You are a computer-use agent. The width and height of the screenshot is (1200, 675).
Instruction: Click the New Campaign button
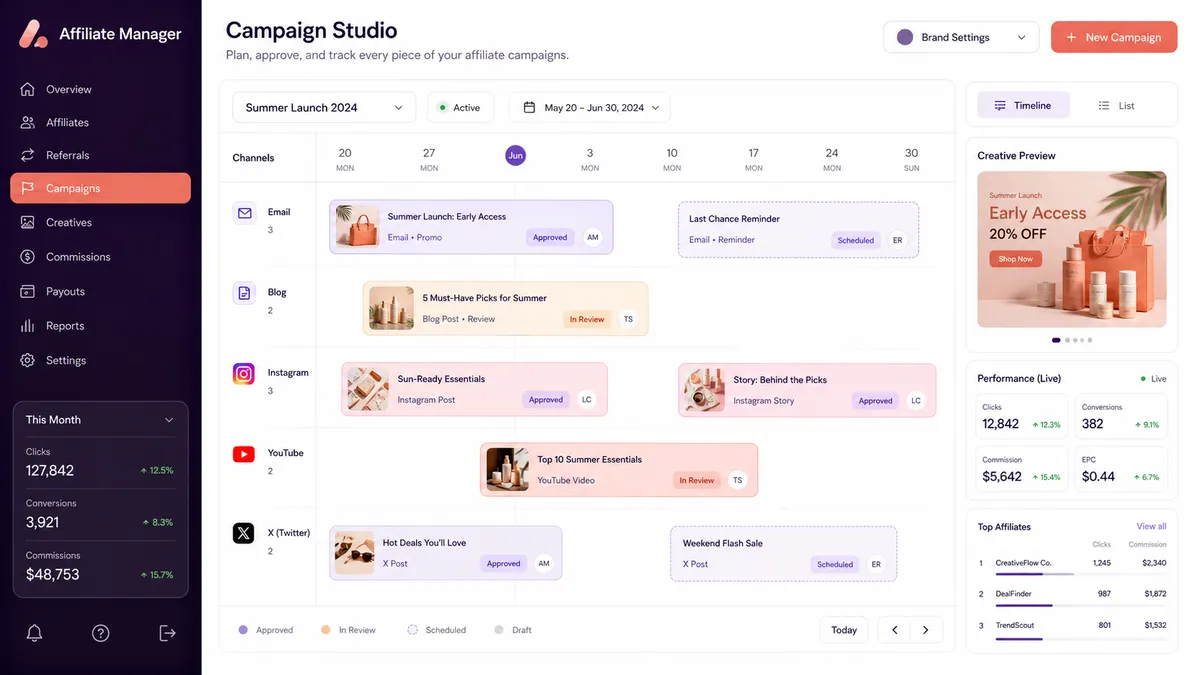pyautogui.click(x=1114, y=37)
